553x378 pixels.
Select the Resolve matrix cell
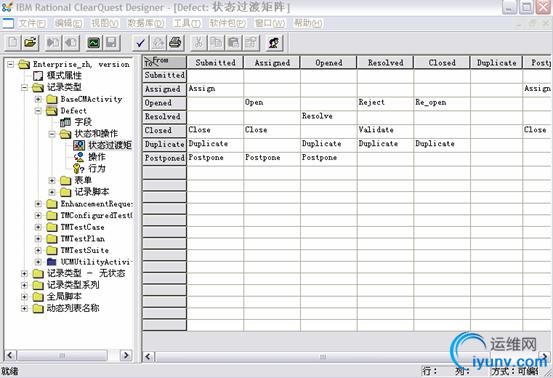pos(328,117)
